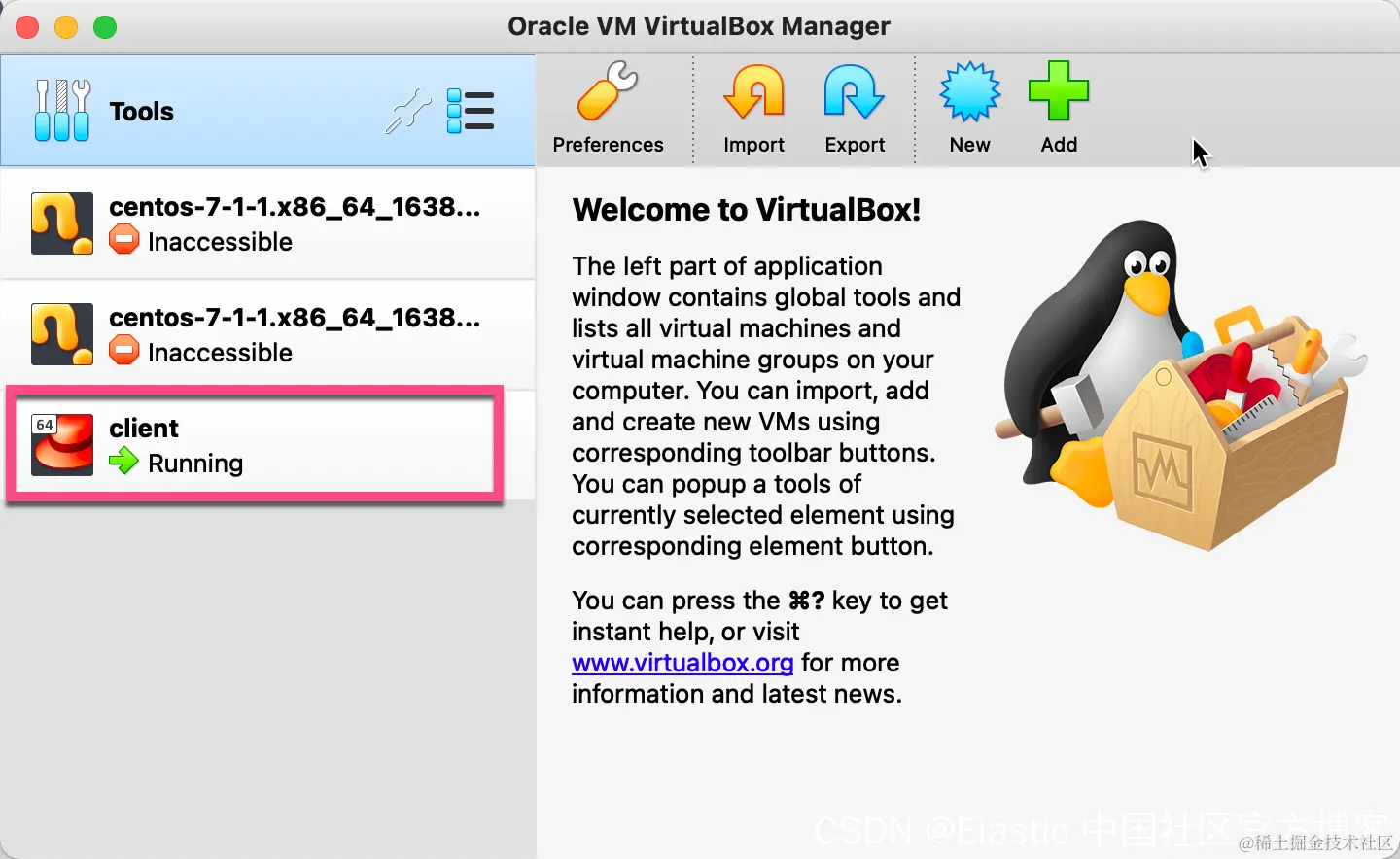
Task: Click the green Running arrow icon
Action: click(x=123, y=461)
